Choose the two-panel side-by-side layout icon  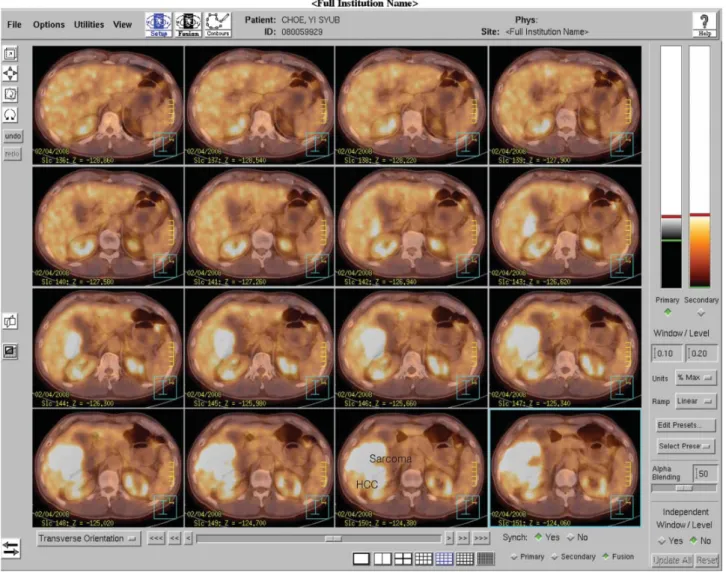pyautogui.click(x=382, y=559)
